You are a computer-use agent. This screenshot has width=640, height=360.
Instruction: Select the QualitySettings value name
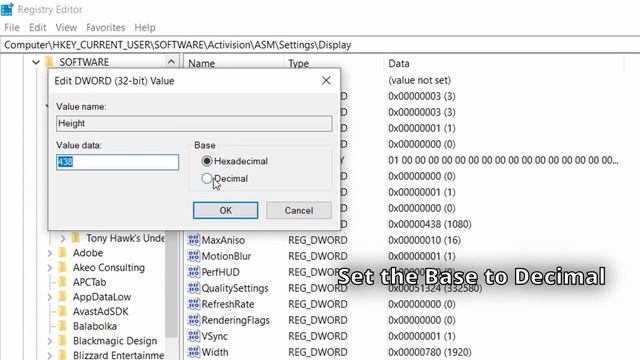point(235,288)
